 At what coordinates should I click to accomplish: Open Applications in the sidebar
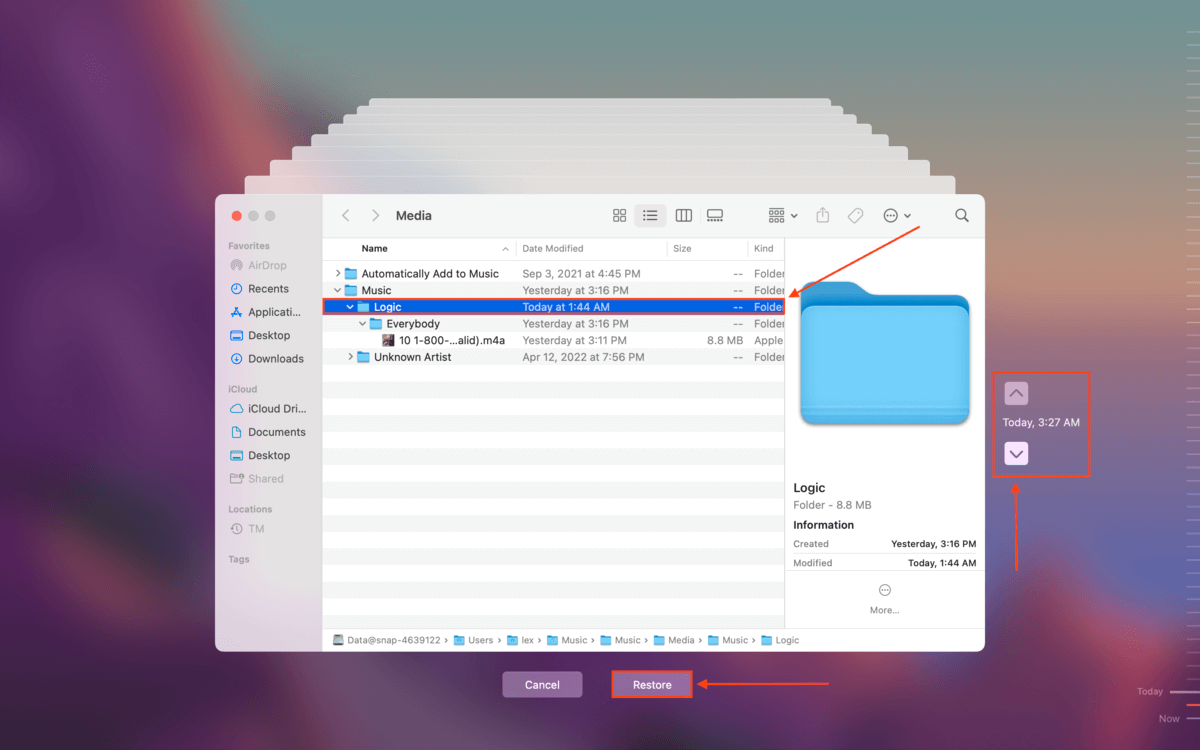265,312
